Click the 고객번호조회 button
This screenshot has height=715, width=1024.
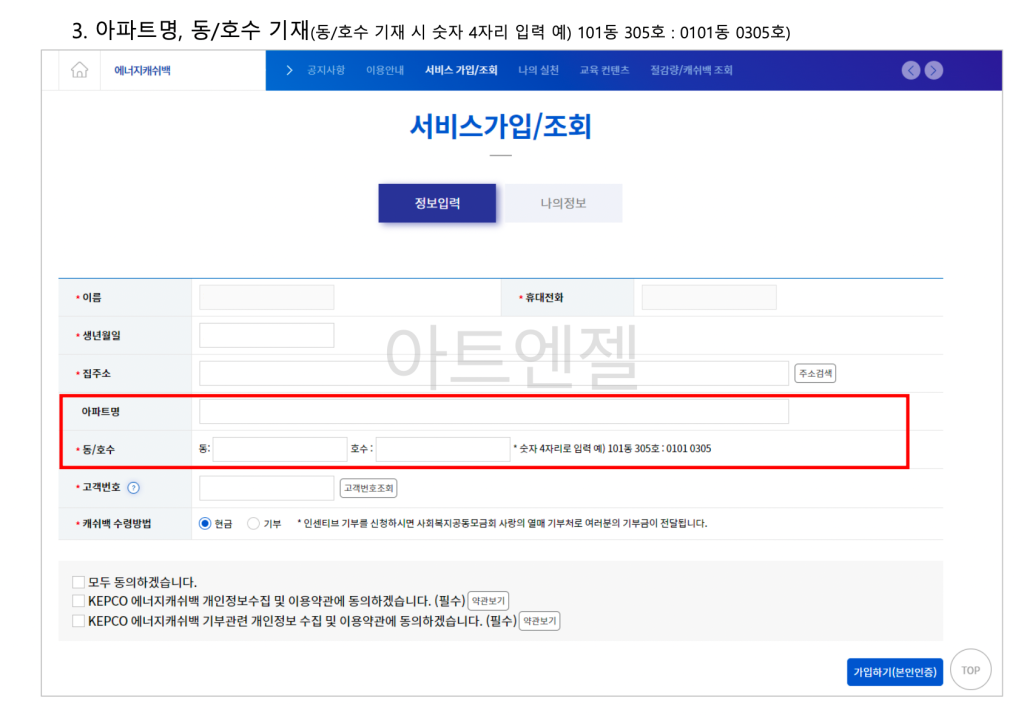367,488
